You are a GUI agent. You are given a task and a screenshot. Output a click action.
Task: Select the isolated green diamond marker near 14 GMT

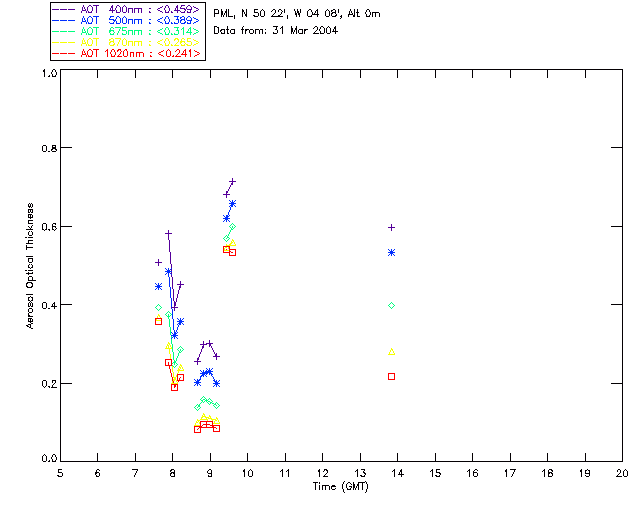[391, 305]
